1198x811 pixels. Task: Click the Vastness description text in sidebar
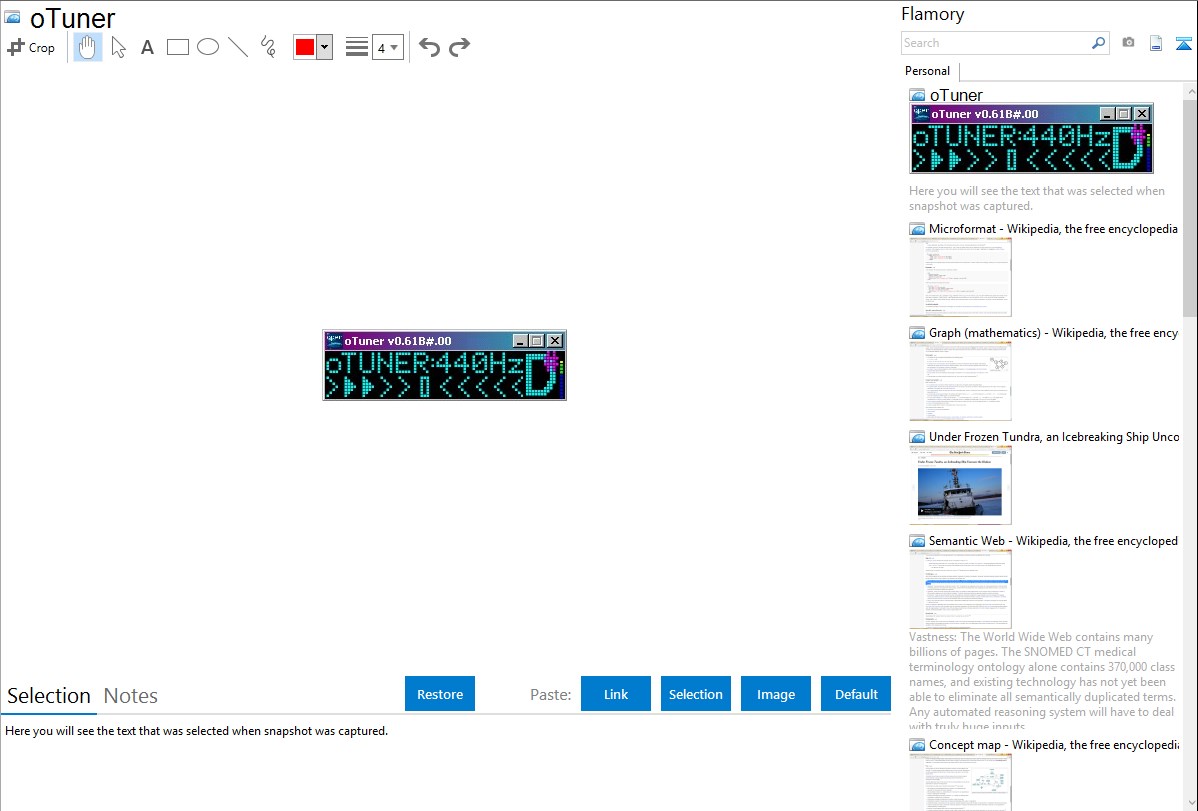point(1043,681)
